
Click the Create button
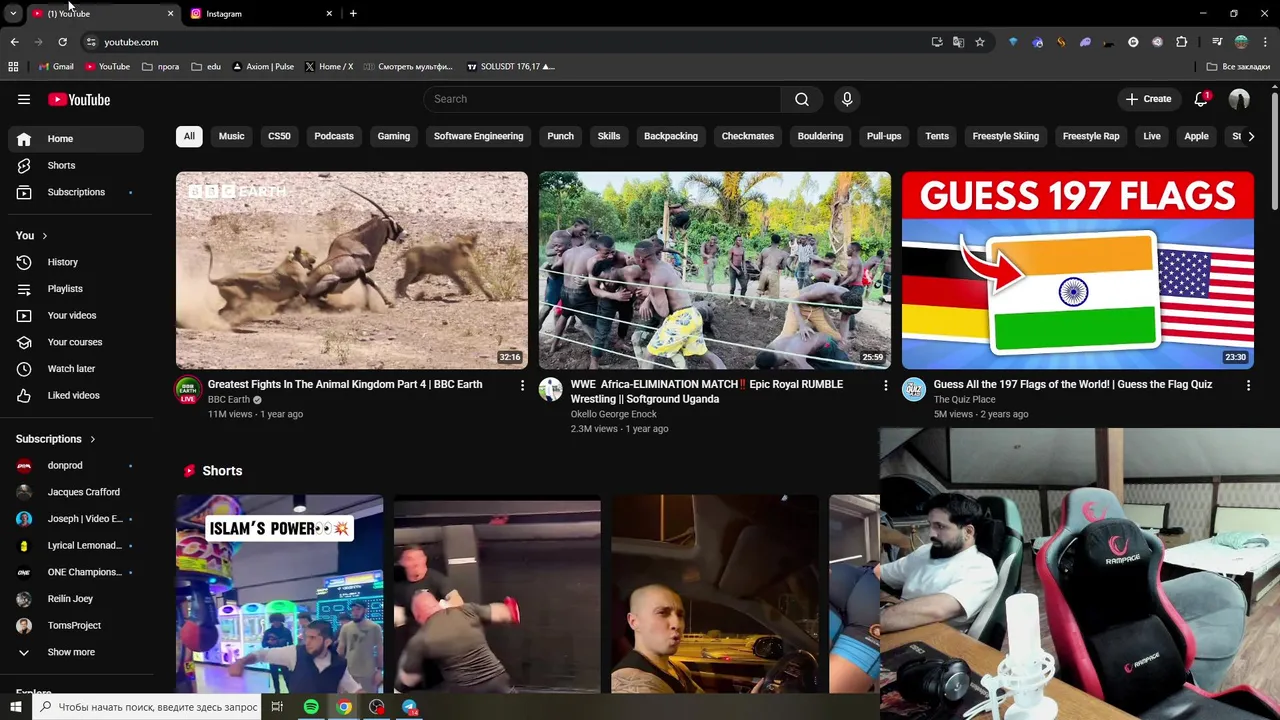pyautogui.click(x=1148, y=99)
